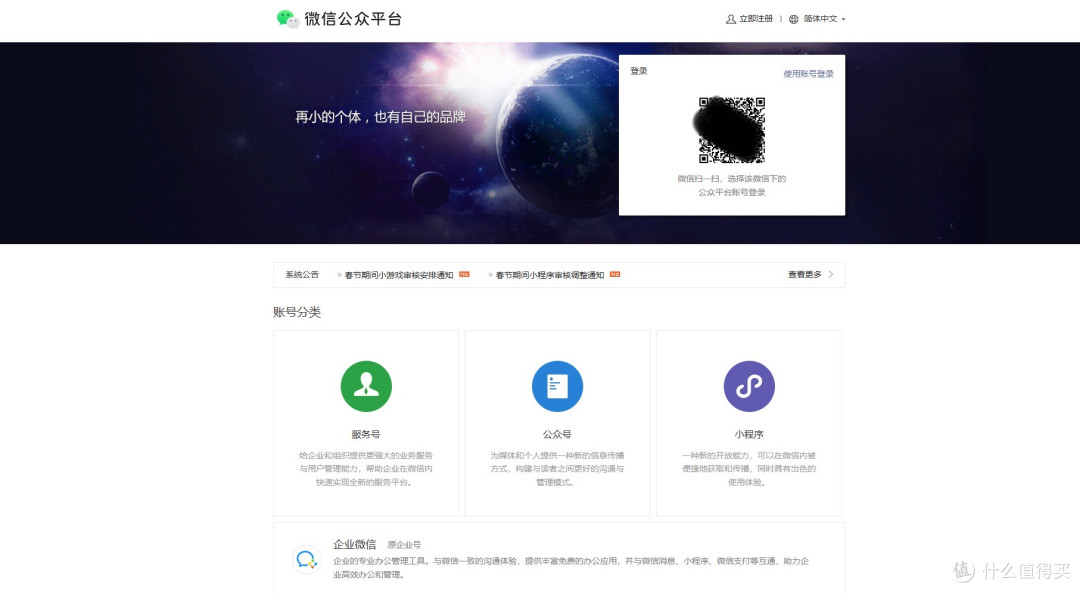Click the purple 小程序 icon
This screenshot has width=1080, height=593.
tap(749, 386)
